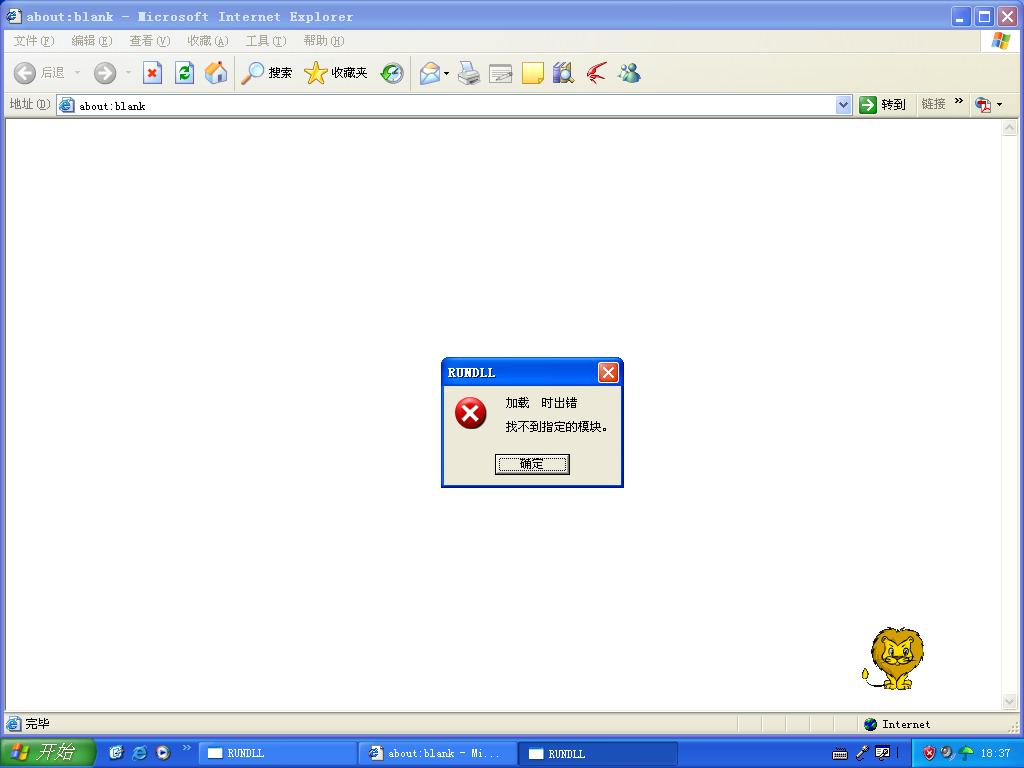Click the 18:37 system clock
Viewport: 1024px width, 768px height.
[995, 753]
